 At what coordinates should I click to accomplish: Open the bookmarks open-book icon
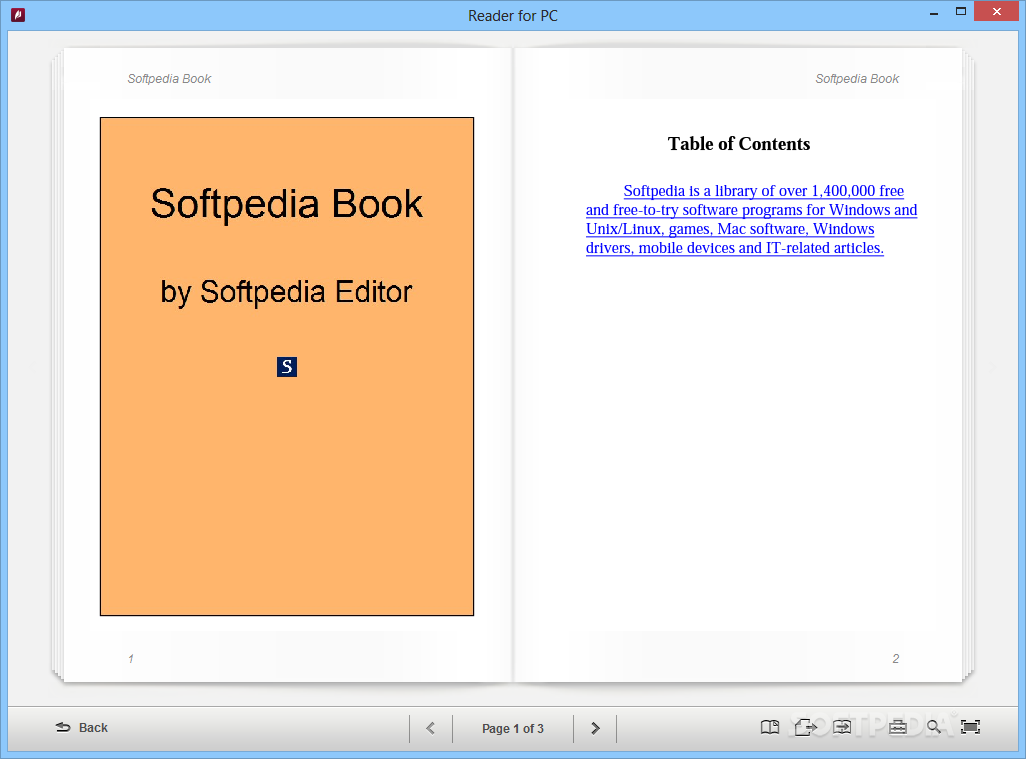click(x=770, y=727)
